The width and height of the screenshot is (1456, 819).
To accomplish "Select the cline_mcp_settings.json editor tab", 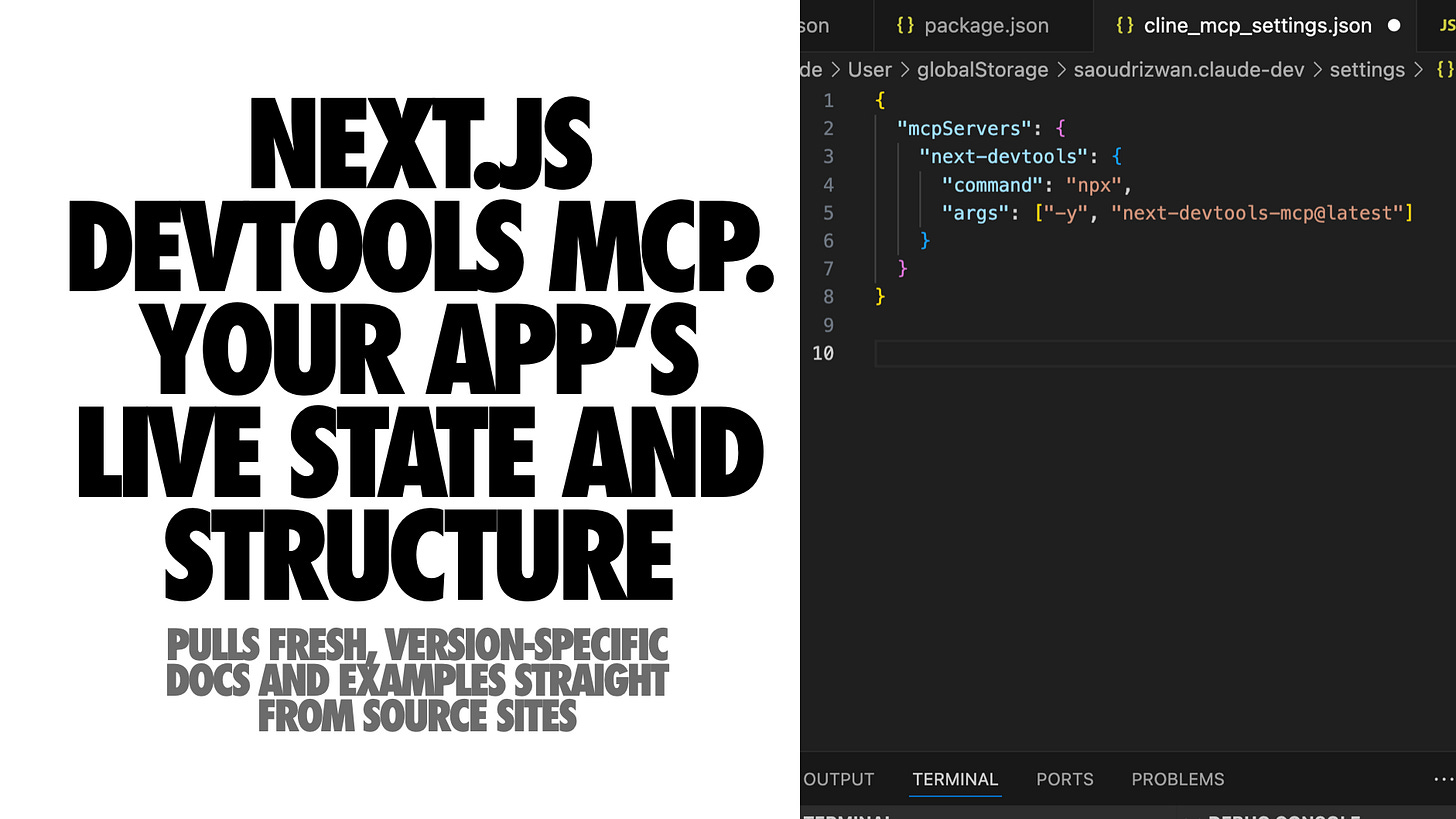I will [1255, 26].
